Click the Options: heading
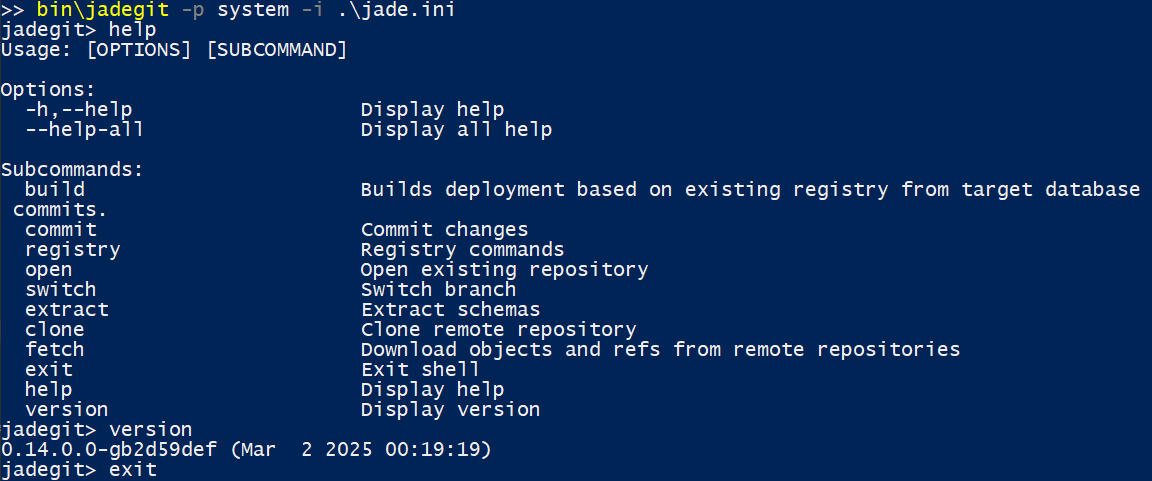 point(48,90)
